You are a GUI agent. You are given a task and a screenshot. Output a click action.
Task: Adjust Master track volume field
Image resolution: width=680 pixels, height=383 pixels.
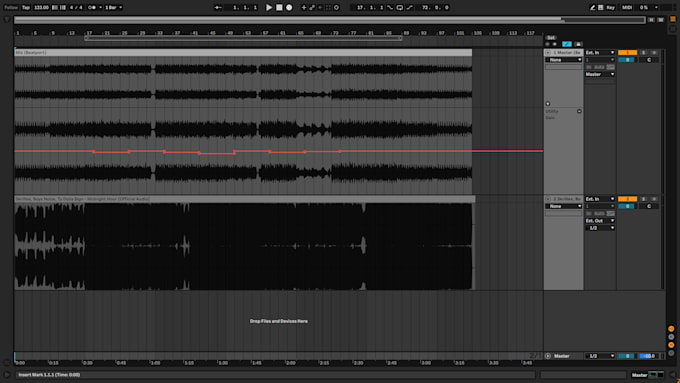point(627,356)
